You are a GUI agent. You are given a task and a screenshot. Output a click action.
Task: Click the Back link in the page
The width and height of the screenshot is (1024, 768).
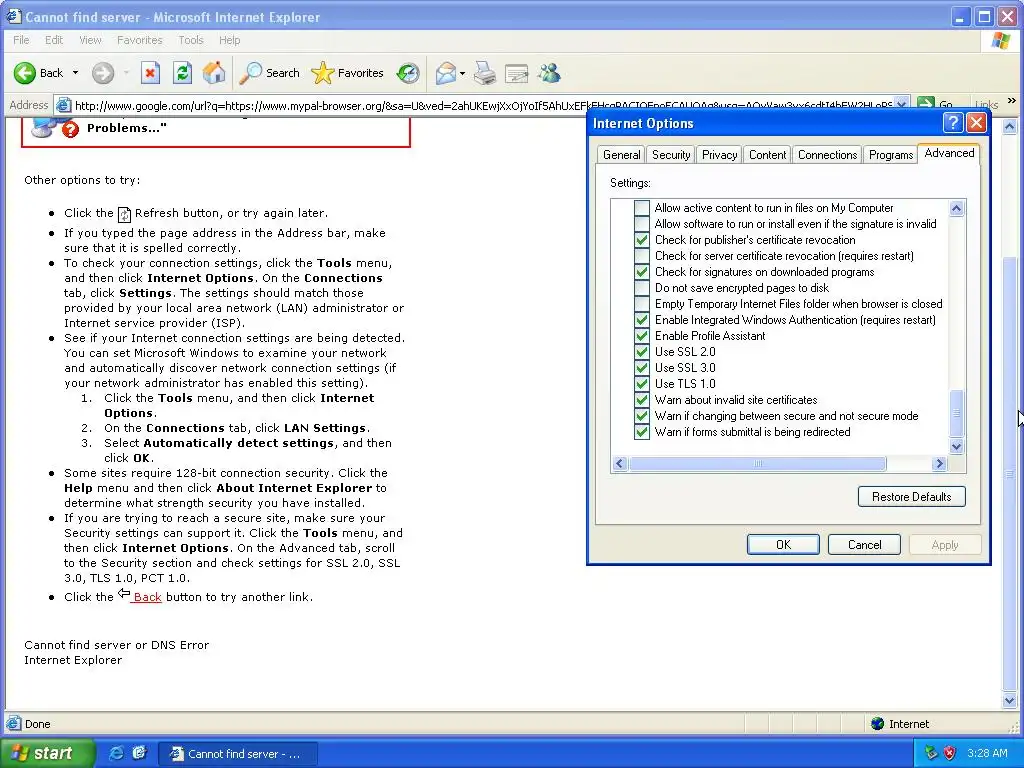147,597
